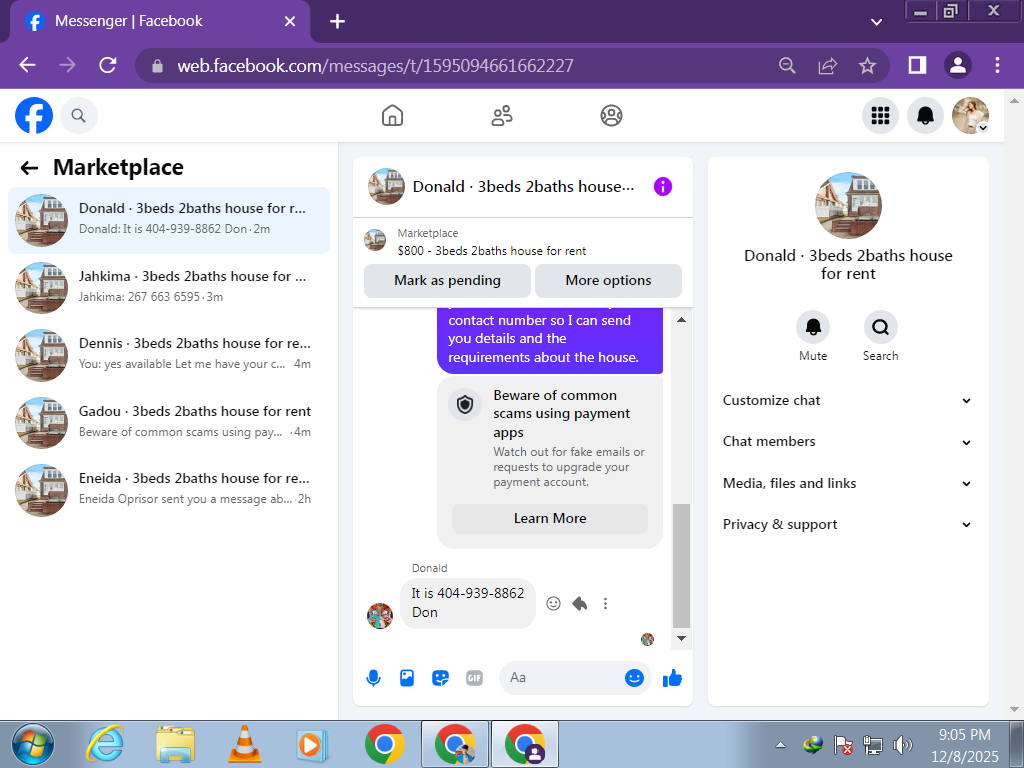Open more options dots beside Donald's message

(x=605, y=603)
